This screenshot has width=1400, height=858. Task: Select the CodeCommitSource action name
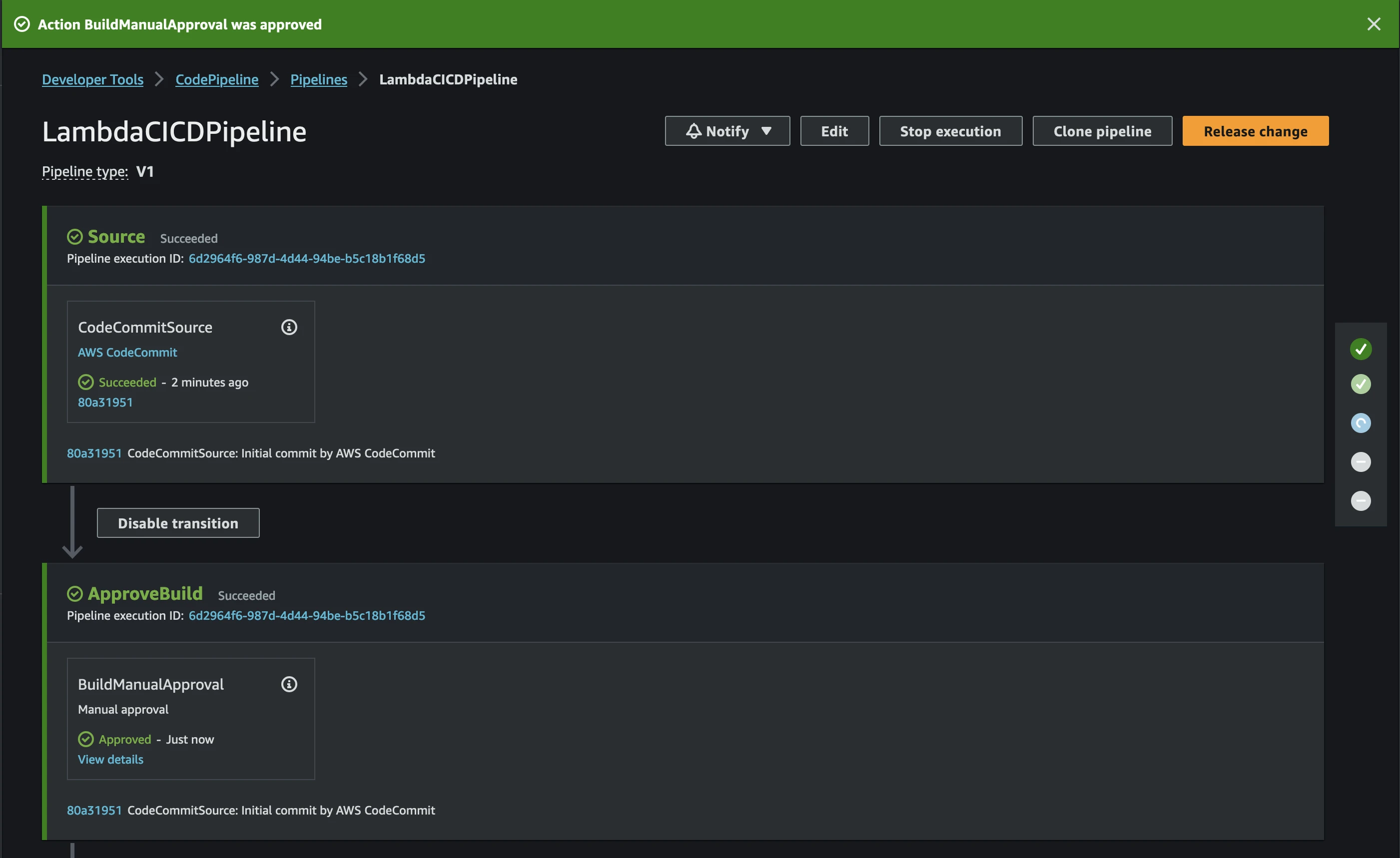pyautogui.click(x=145, y=327)
